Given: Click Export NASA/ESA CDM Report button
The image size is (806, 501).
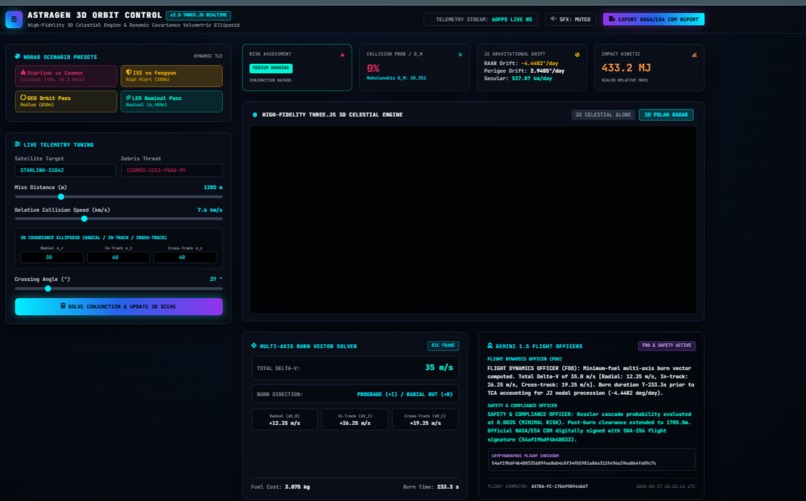Looking at the screenshot, I should coord(653,20).
